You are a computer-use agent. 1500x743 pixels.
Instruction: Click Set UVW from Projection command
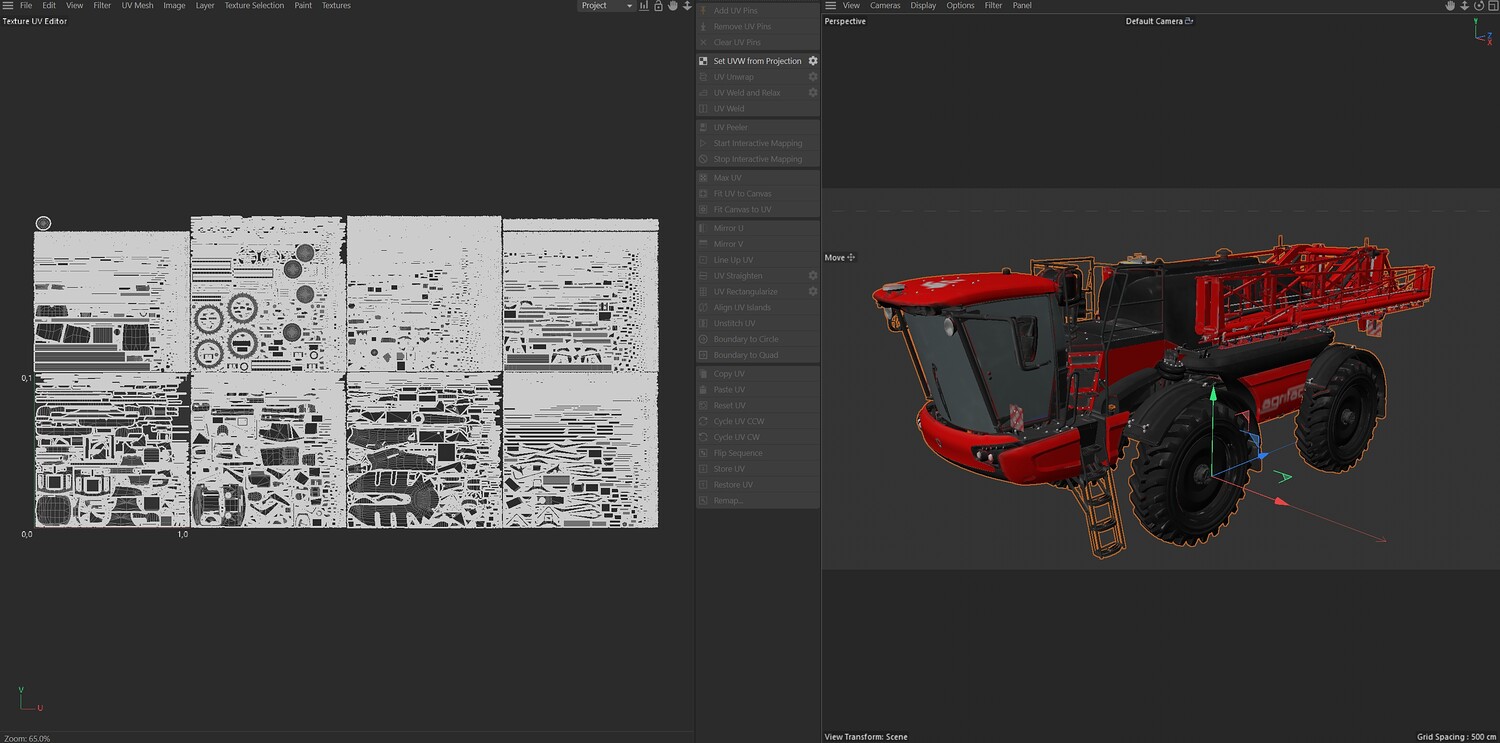tap(757, 61)
